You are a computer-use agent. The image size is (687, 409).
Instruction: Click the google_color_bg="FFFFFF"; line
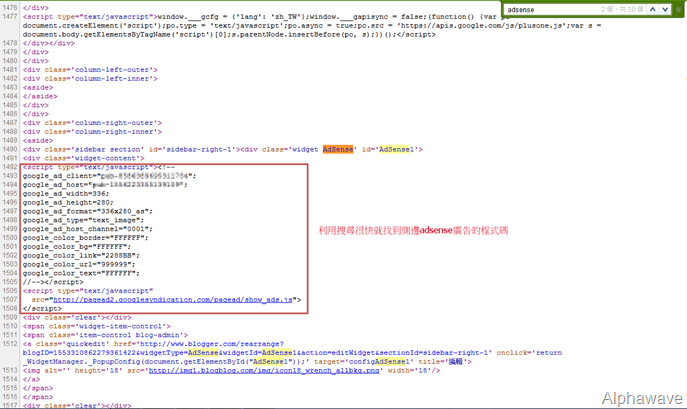tap(77, 247)
